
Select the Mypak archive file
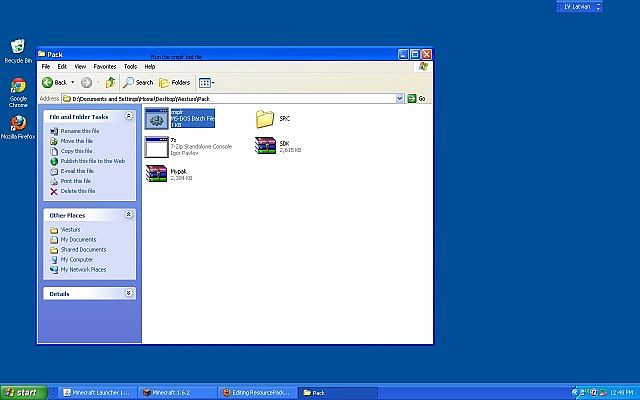click(x=156, y=174)
